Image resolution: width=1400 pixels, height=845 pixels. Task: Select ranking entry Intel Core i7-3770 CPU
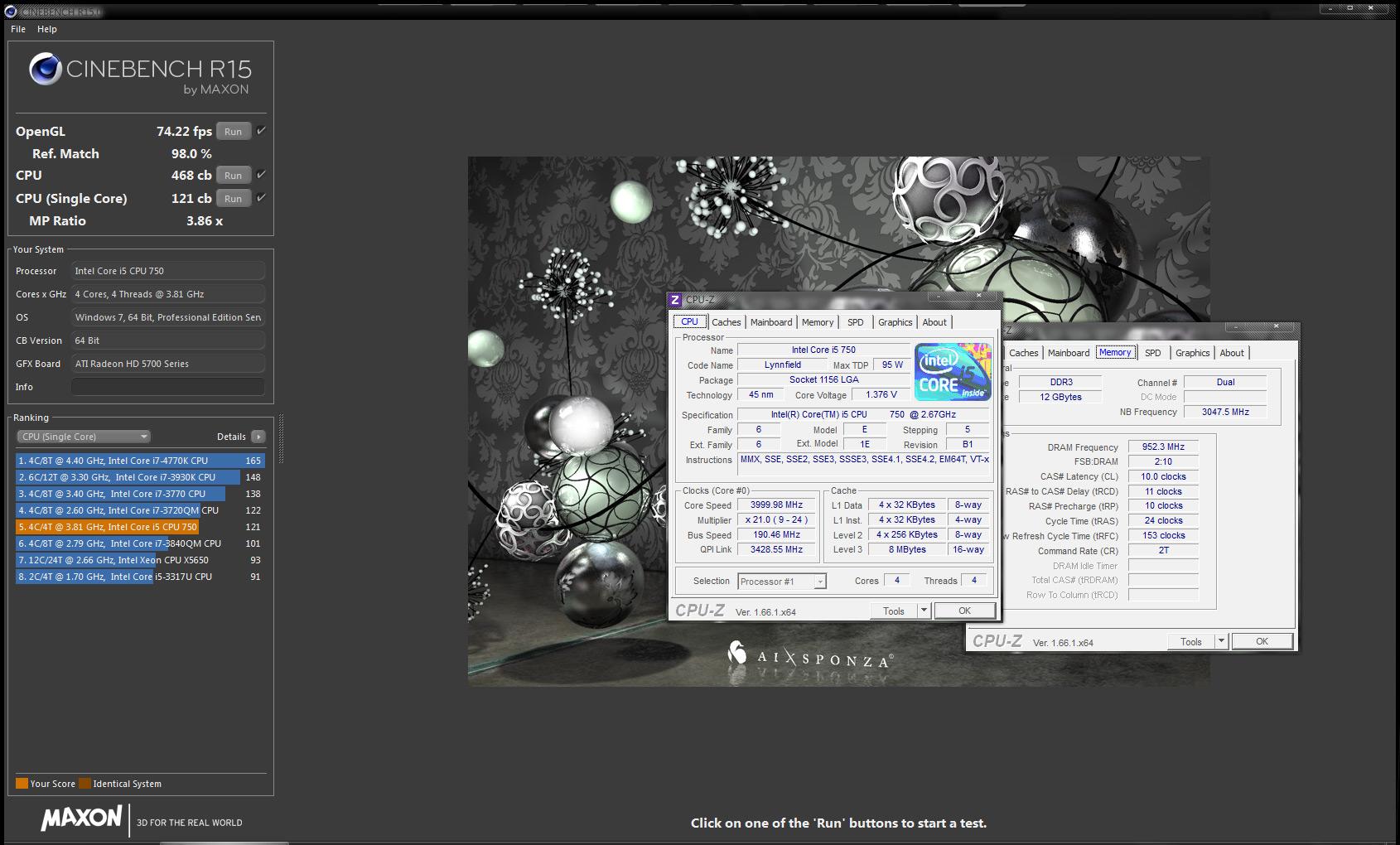[x=140, y=494]
